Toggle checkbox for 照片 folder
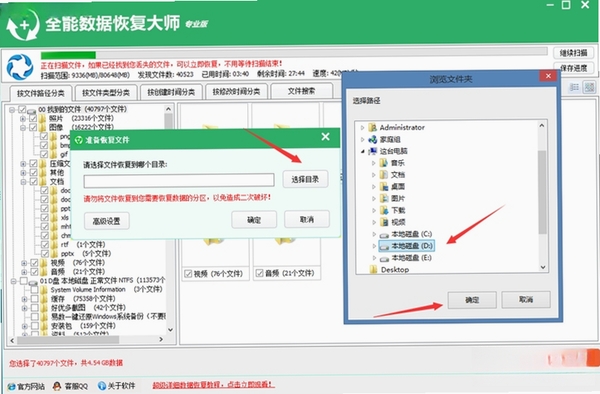 point(33,118)
